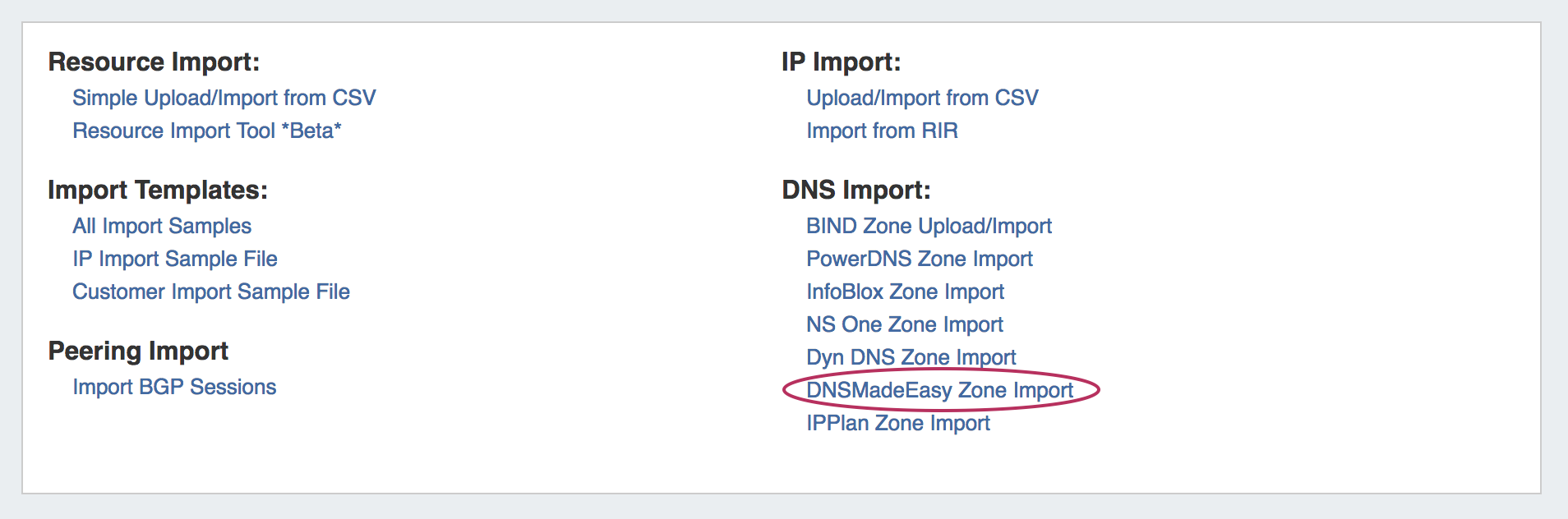1568x519 pixels.
Task: Select Dyn DNS Zone Import
Action: pos(911,357)
